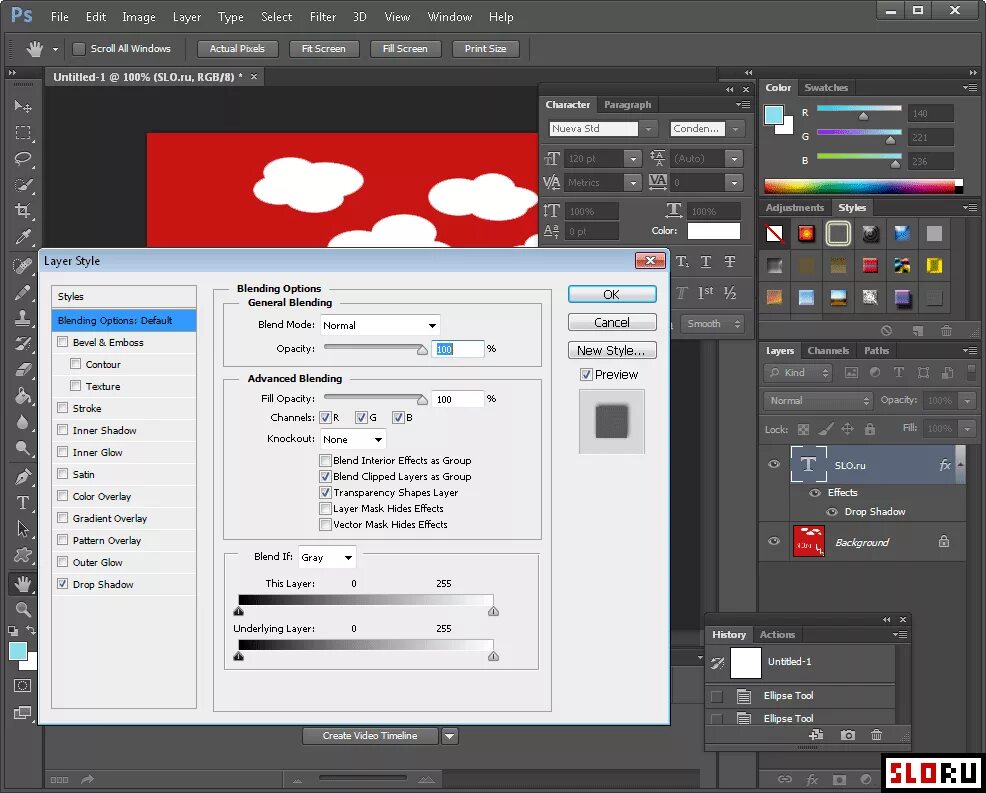
Task: Click the Fill Opacity slider handle
Action: click(x=422, y=400)
